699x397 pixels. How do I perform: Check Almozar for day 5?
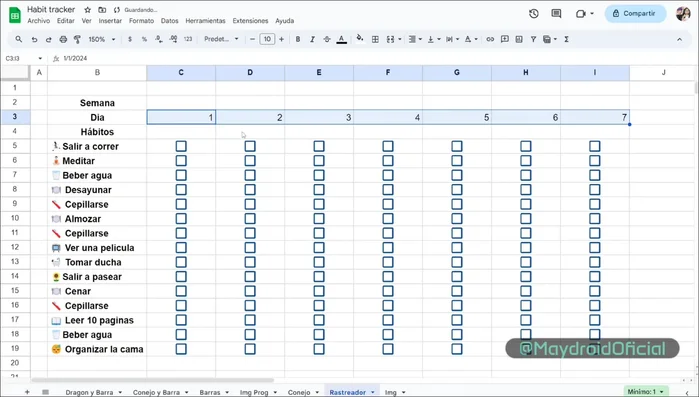pyautogui.click(x=457, y=219)
